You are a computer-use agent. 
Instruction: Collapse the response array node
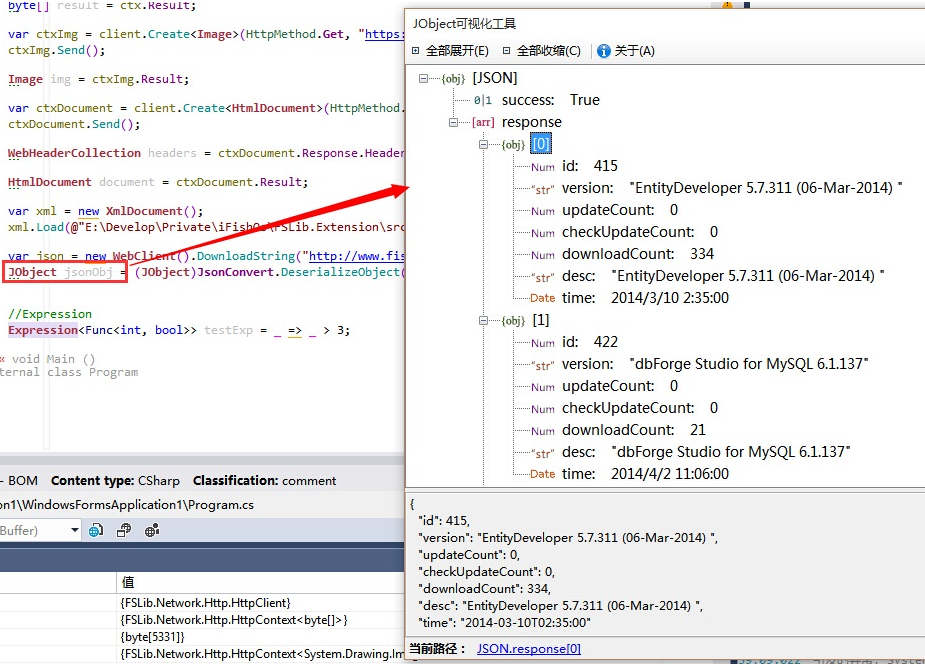click(x=453, y=122)
